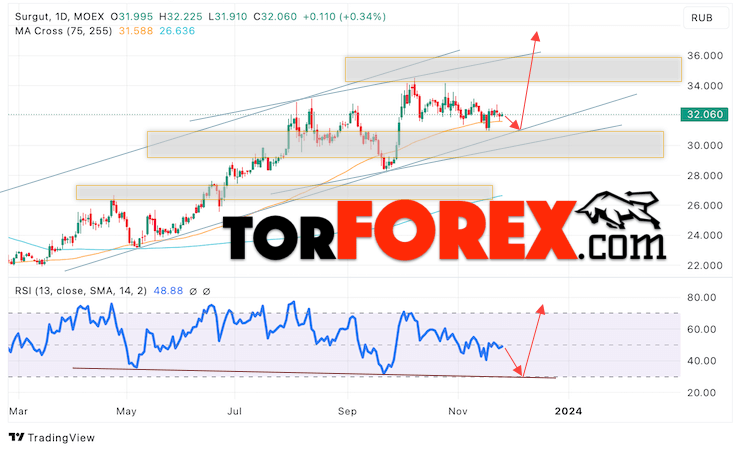Click the high value H32.225
The image size is (741, 452).
point(181,17)
